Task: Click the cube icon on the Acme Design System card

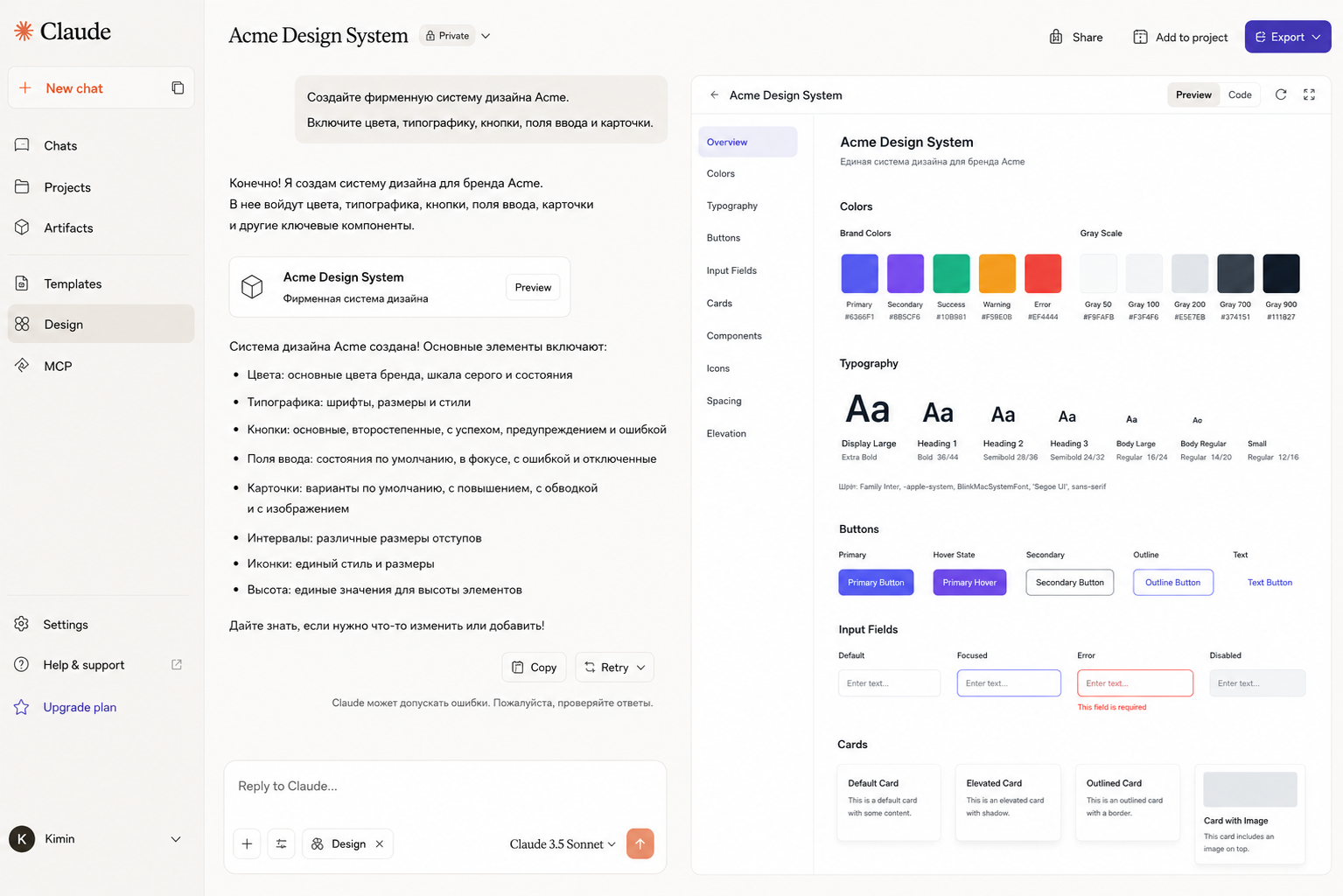Action: click(252, 287)
